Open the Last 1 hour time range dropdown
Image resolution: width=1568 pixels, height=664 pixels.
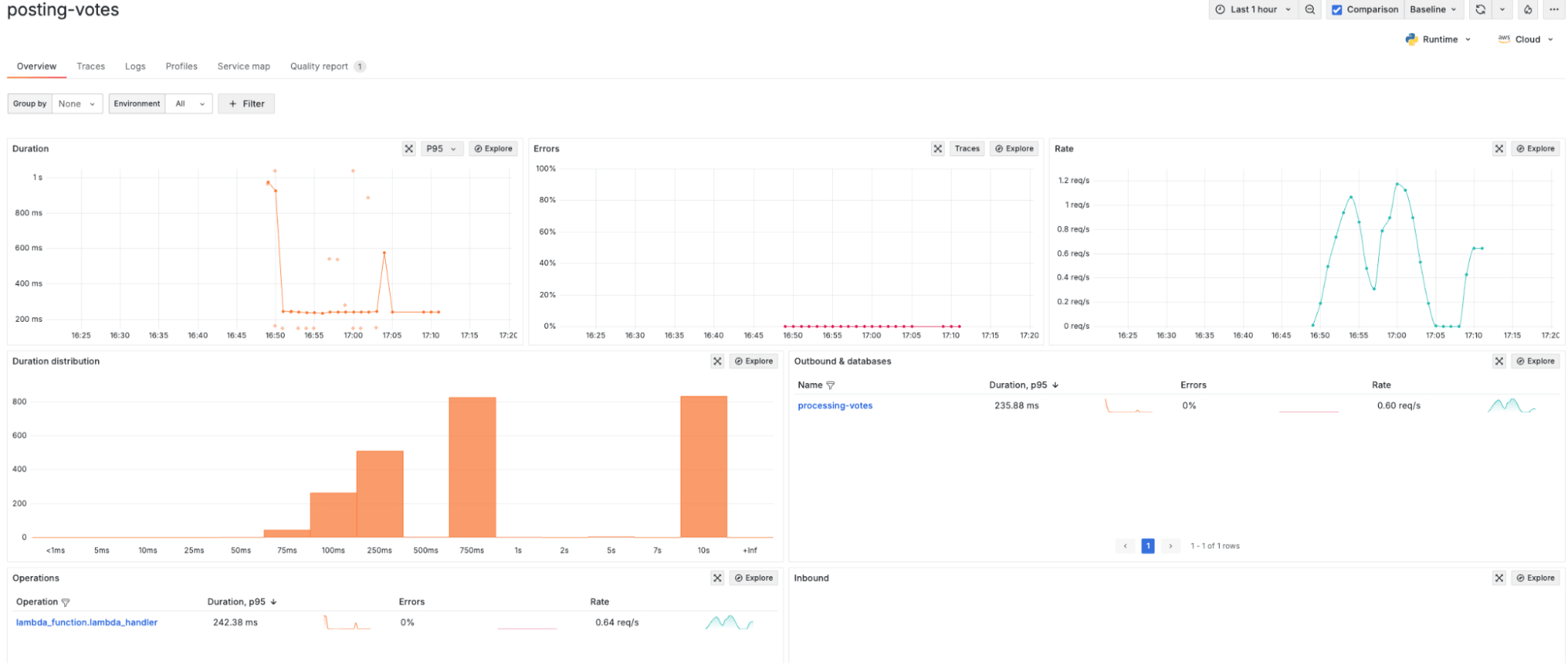pos(1253,9)
